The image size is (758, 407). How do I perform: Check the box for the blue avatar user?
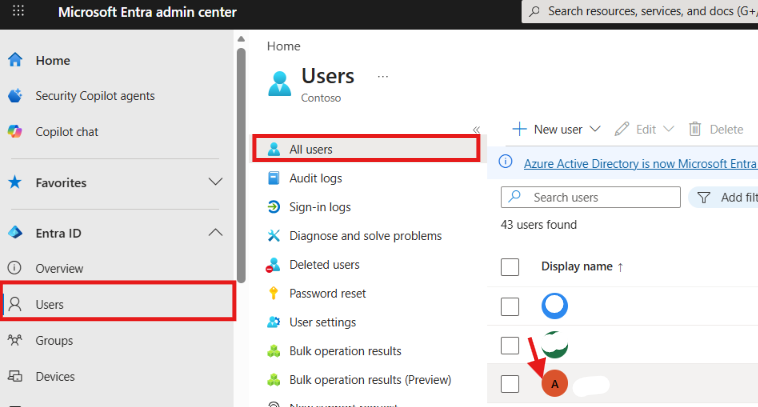click(510, 306)
